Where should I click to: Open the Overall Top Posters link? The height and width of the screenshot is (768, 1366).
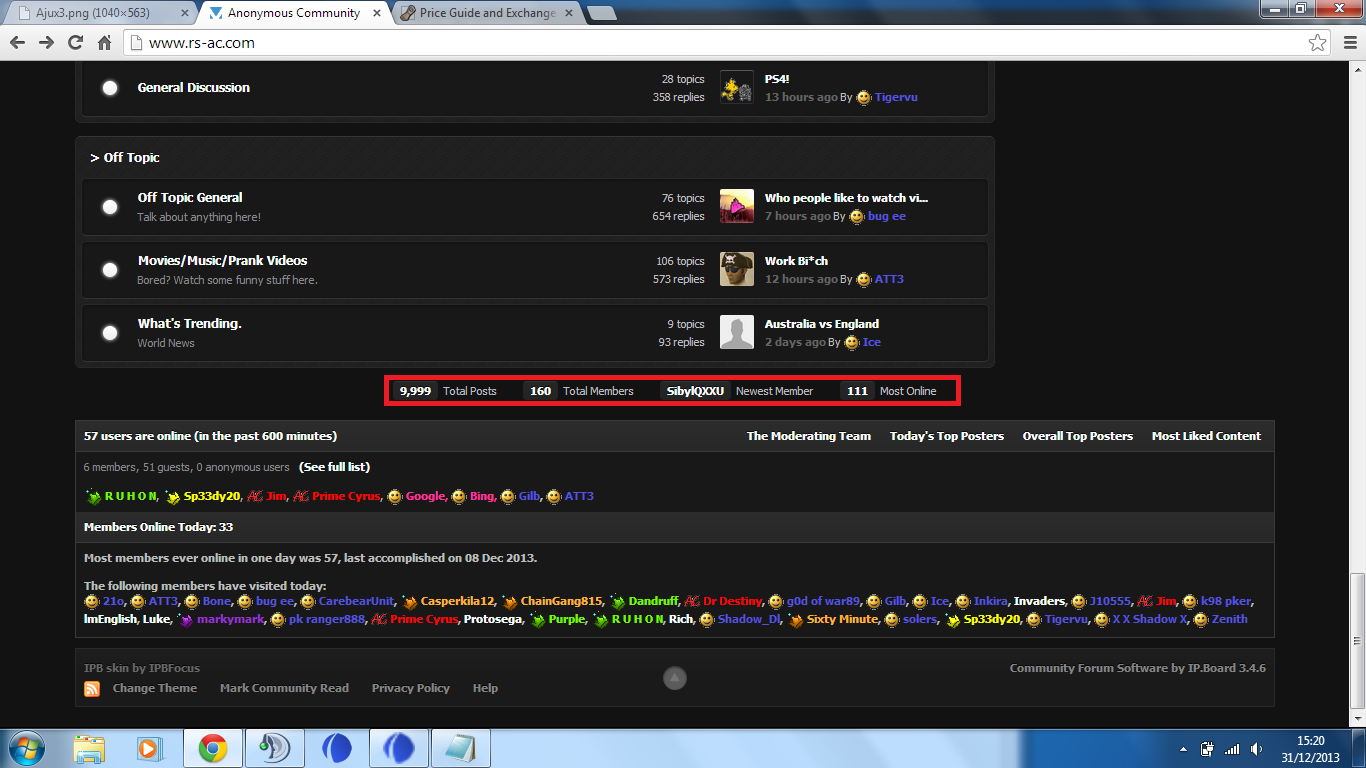tap(1077, 436)
